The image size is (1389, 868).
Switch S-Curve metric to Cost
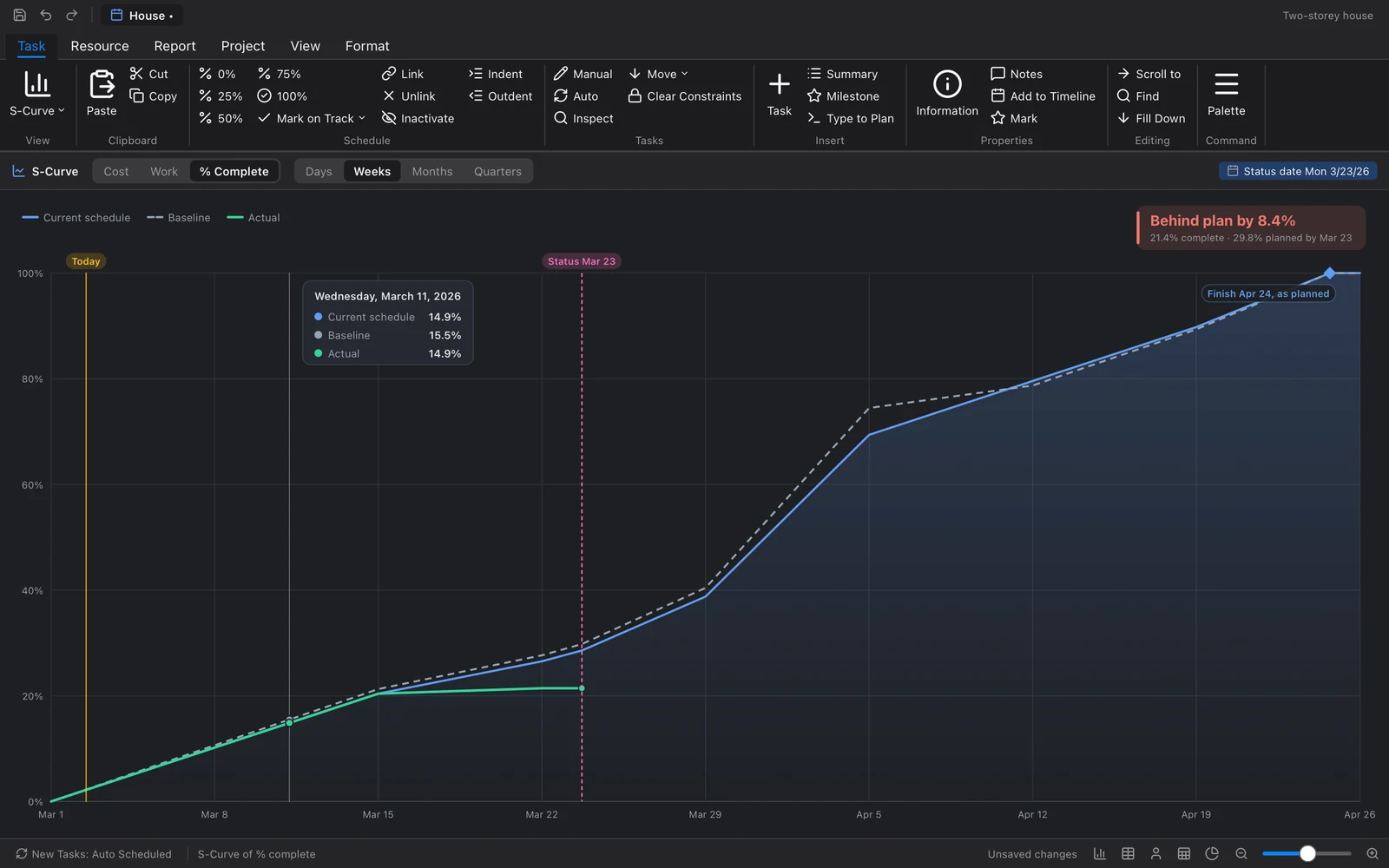116,171
